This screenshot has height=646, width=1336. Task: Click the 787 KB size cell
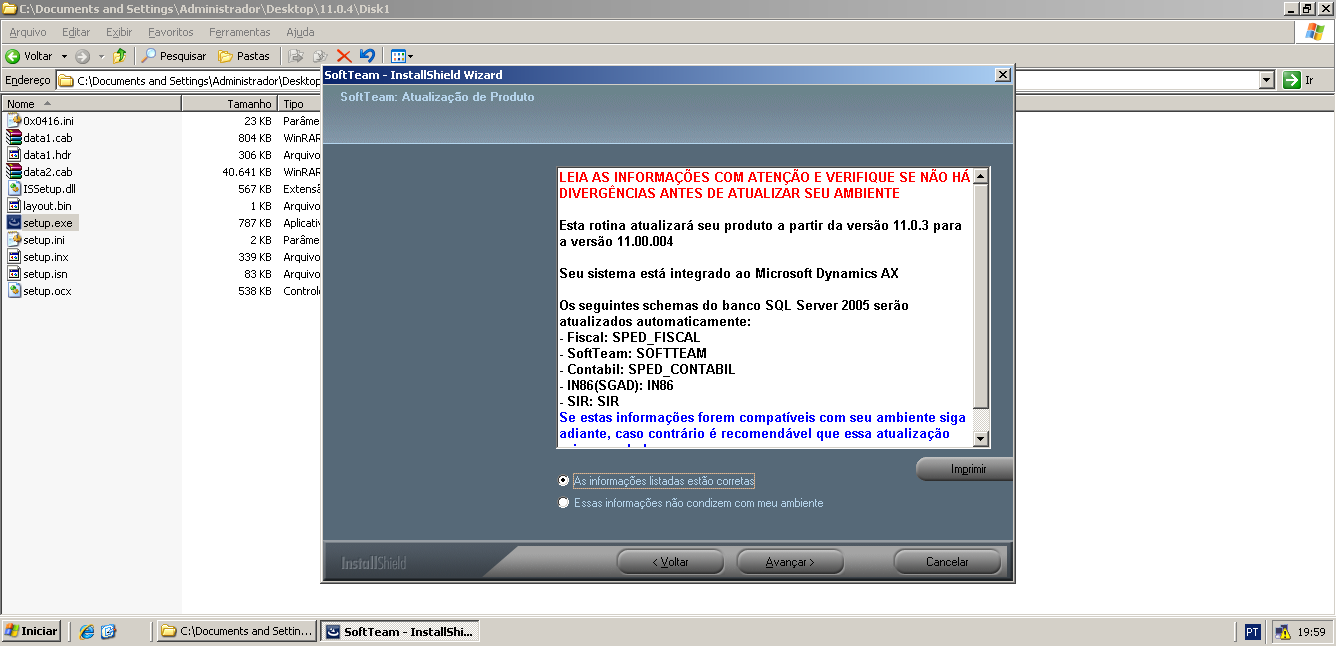254,223
